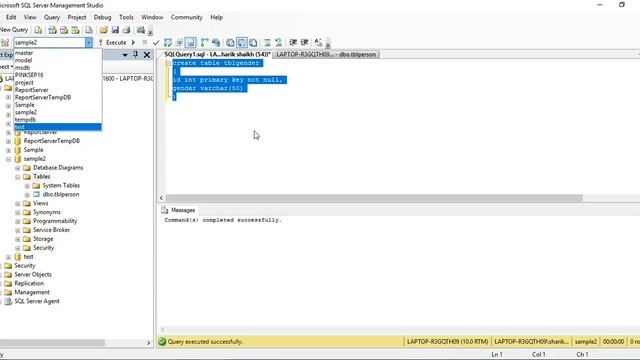Close the Object Explorer panel
Viewport: 640px width, 360px height.
(147, 55)
